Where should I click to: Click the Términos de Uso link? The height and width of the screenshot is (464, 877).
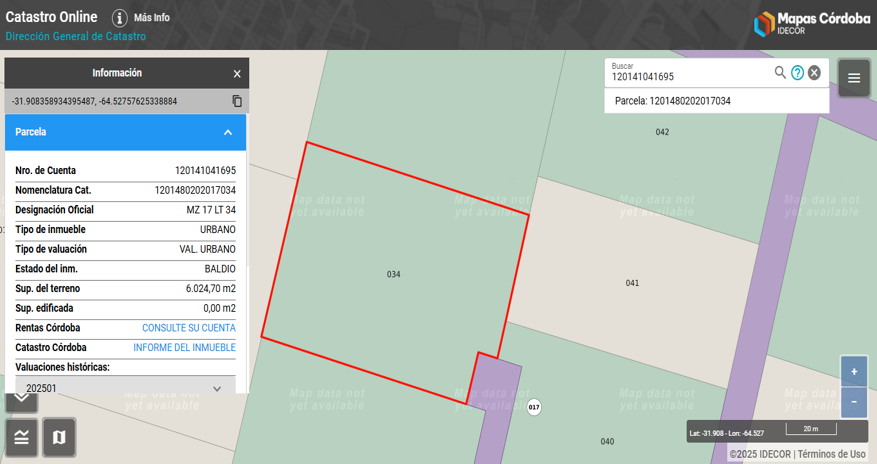[831, 454]
